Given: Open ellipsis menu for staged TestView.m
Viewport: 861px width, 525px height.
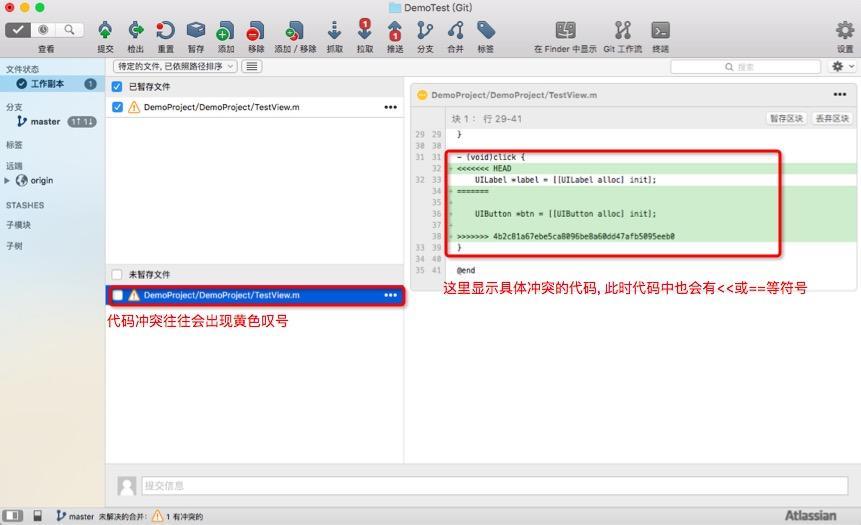Looking at the screenshot, I should [390, 107].
